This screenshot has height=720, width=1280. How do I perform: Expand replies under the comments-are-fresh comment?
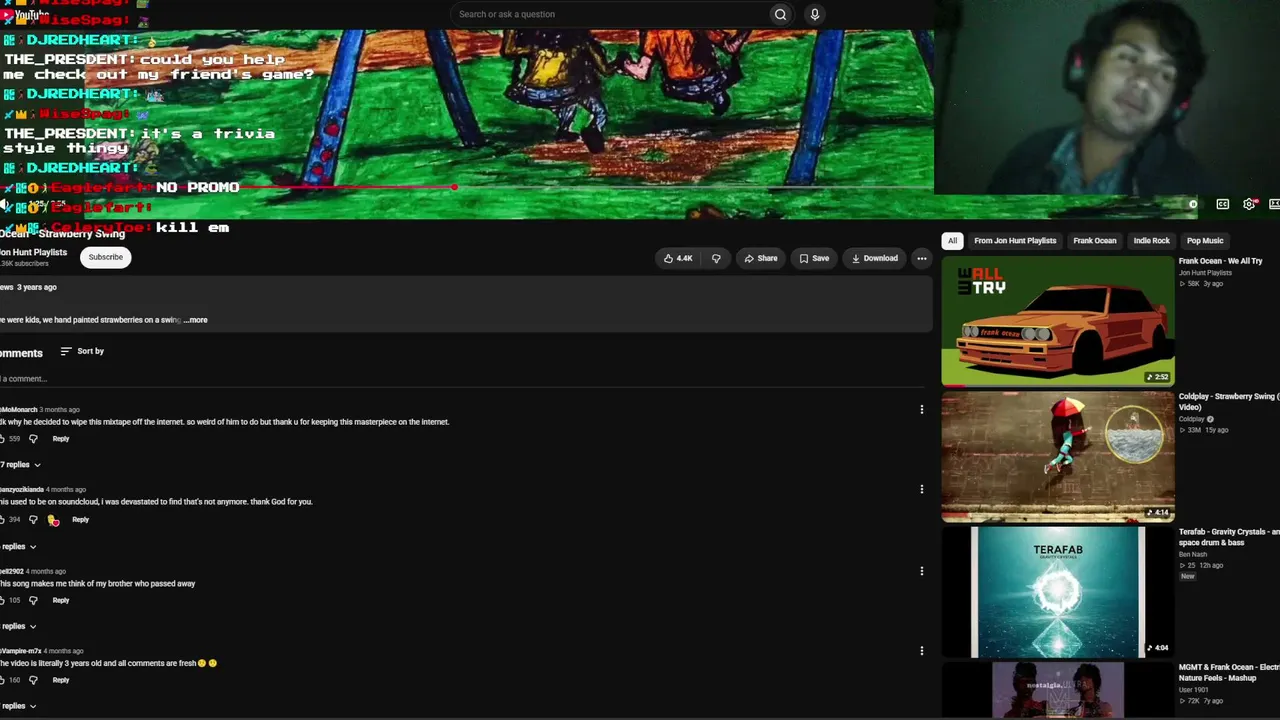pos(18,706)
